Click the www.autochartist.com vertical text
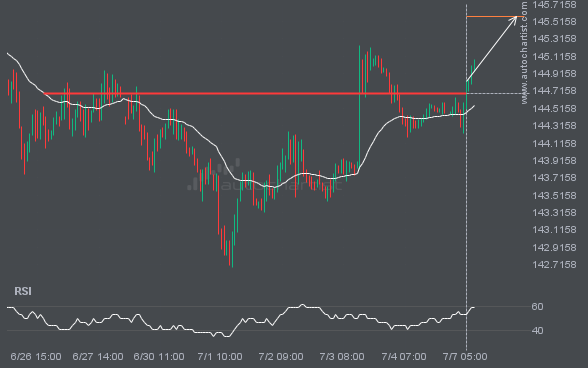588x368 pixels. click(524, 53)
